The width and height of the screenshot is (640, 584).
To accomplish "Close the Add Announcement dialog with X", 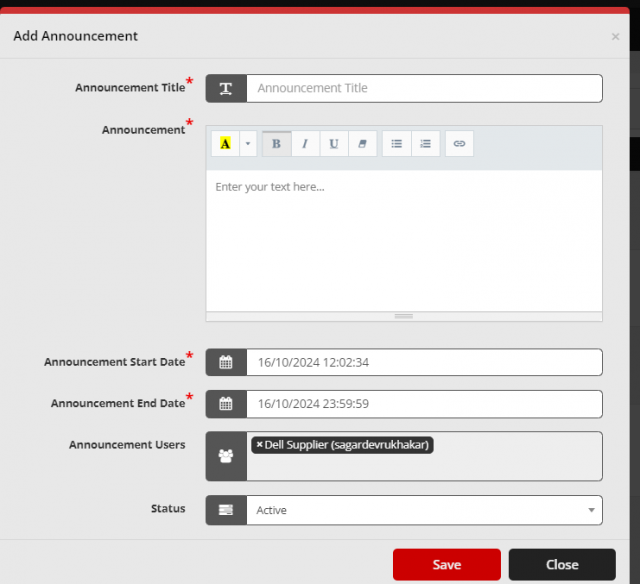I will [615, 37].
